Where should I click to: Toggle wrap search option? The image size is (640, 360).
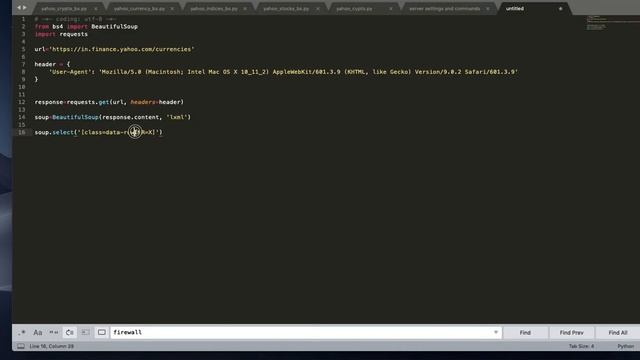pos(69,333)
